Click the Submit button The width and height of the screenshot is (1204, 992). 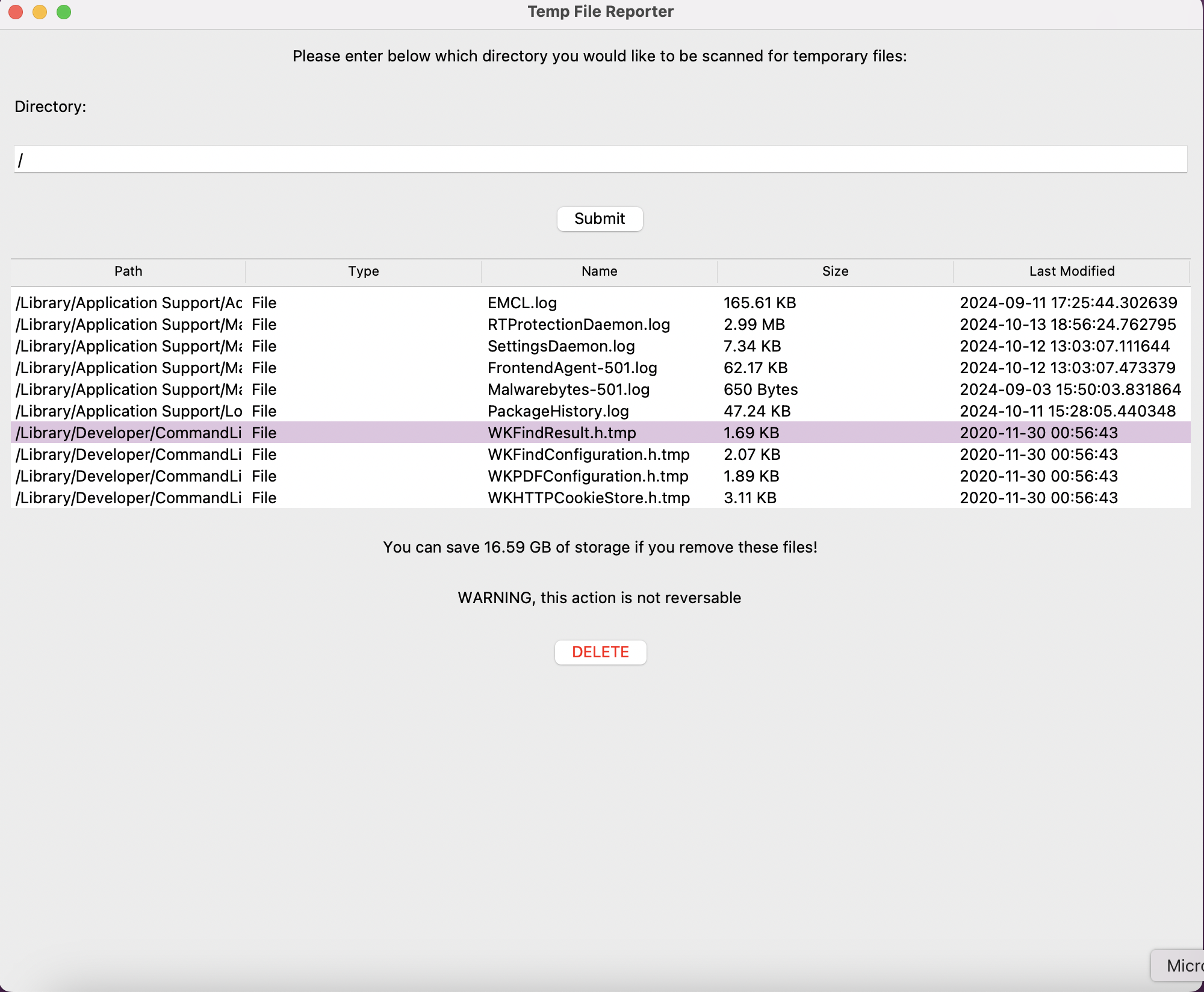600,219
